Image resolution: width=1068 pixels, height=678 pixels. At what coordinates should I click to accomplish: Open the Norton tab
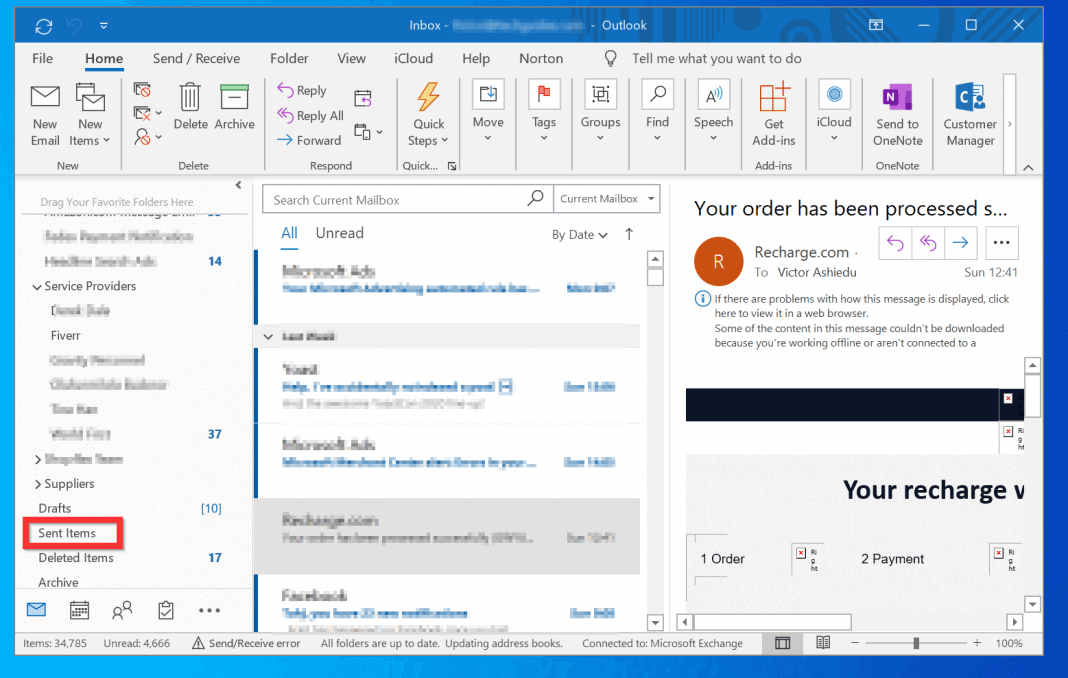click(x=541, y=59)
